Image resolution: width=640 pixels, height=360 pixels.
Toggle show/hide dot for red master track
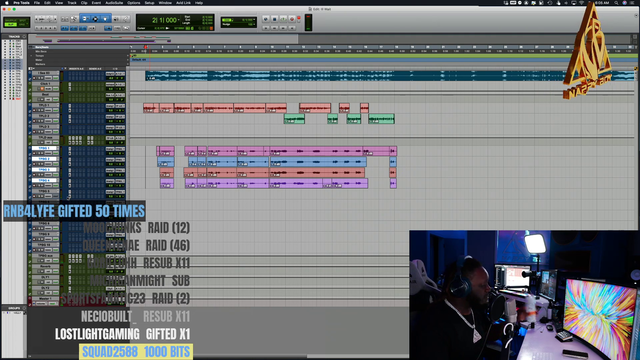[5, 99]
